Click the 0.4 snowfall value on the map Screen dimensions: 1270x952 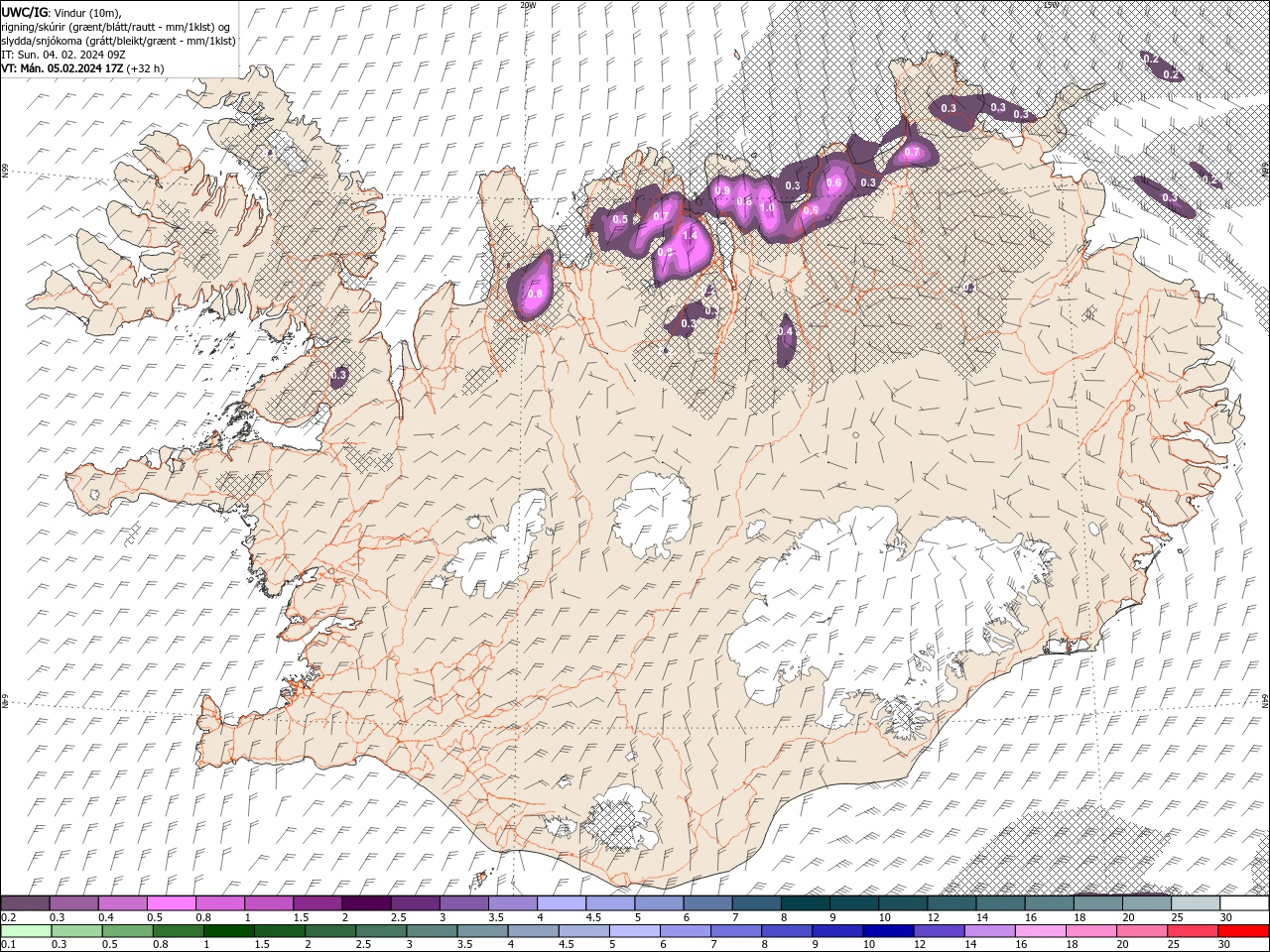point(786,331)
